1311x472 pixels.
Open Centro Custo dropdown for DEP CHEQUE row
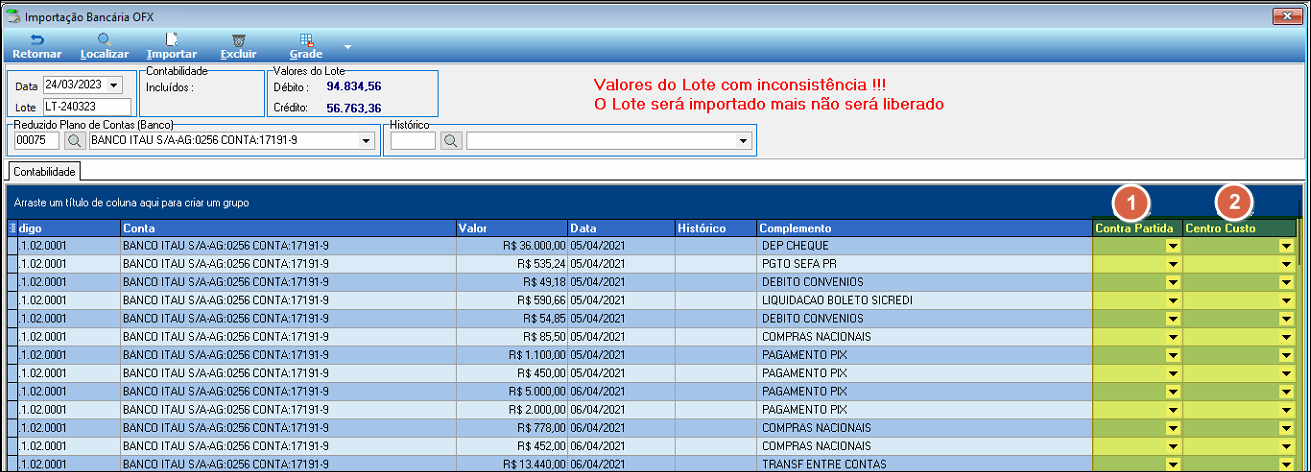tap(1287, 246)
